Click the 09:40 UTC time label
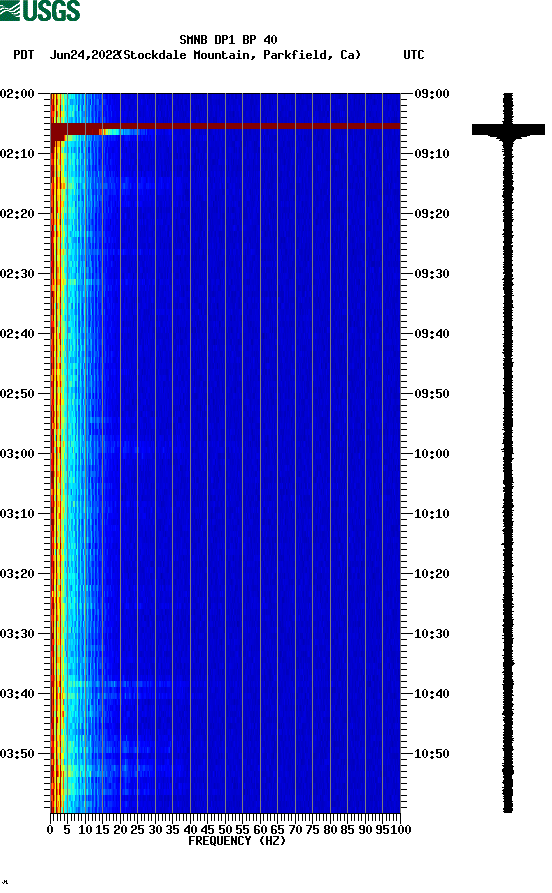 (x=432, y=334)
